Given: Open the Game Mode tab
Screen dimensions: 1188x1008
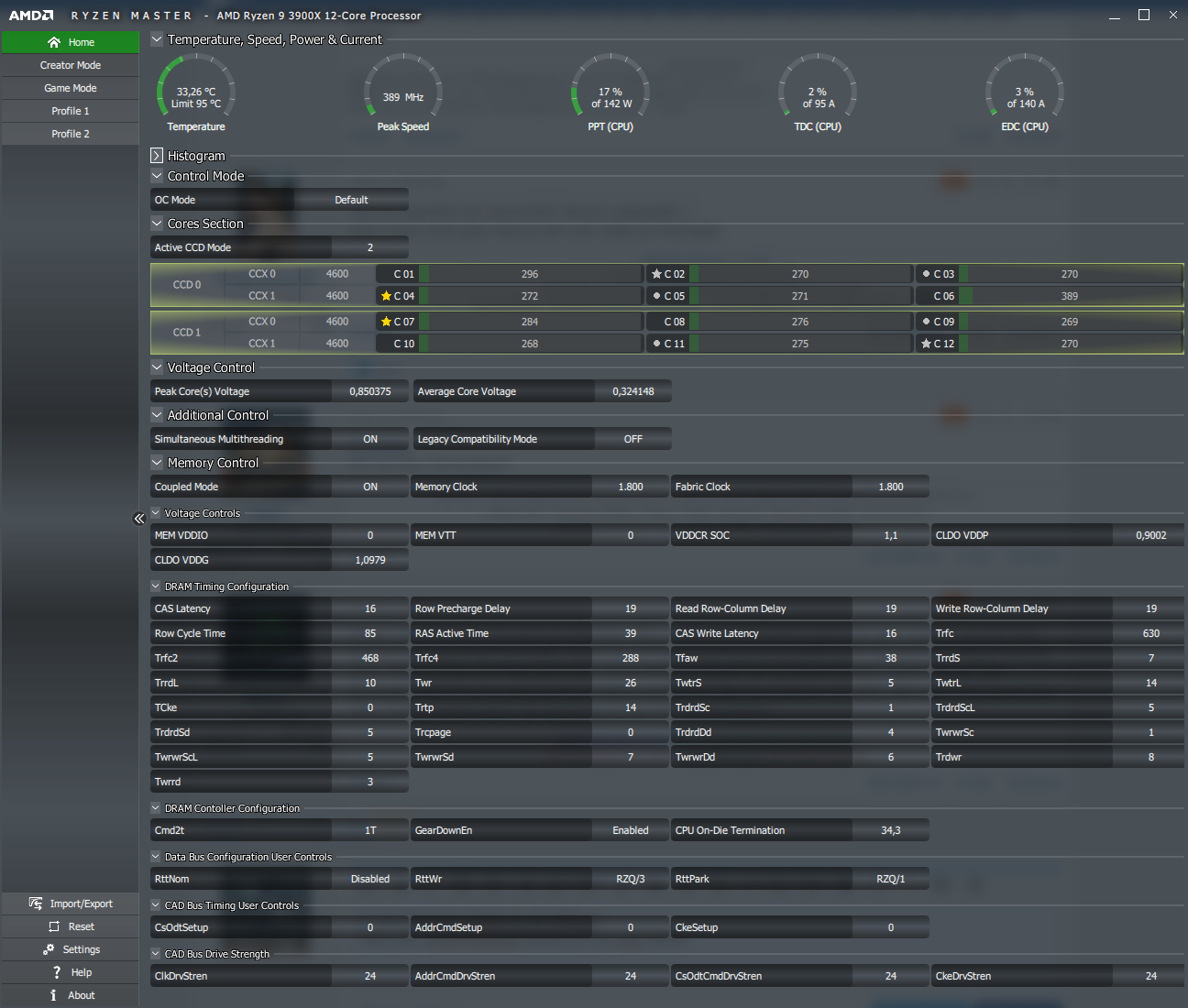Looking at the screenshot, I should pos(71,88).
